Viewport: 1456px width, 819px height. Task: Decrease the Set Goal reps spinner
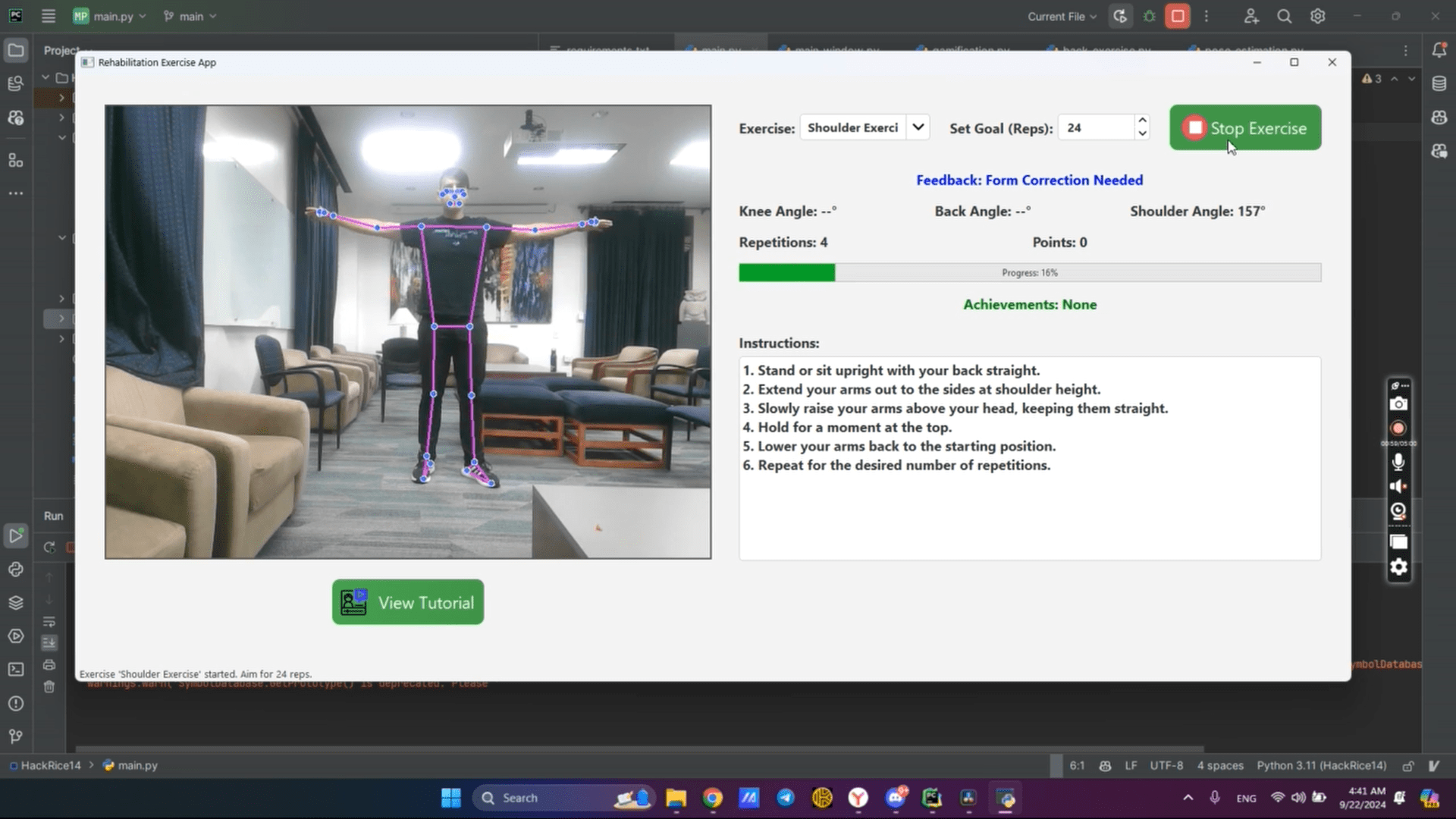(1142, 134)
